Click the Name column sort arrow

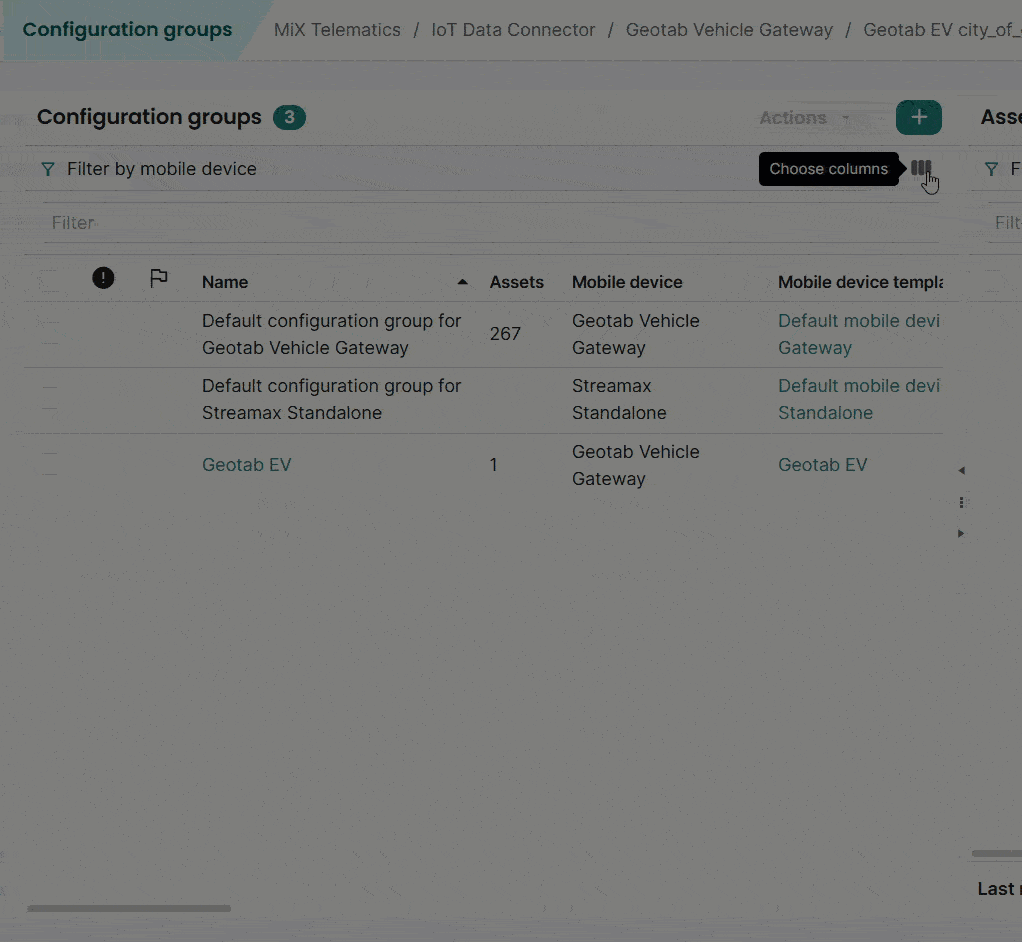[x=462, y=282]
